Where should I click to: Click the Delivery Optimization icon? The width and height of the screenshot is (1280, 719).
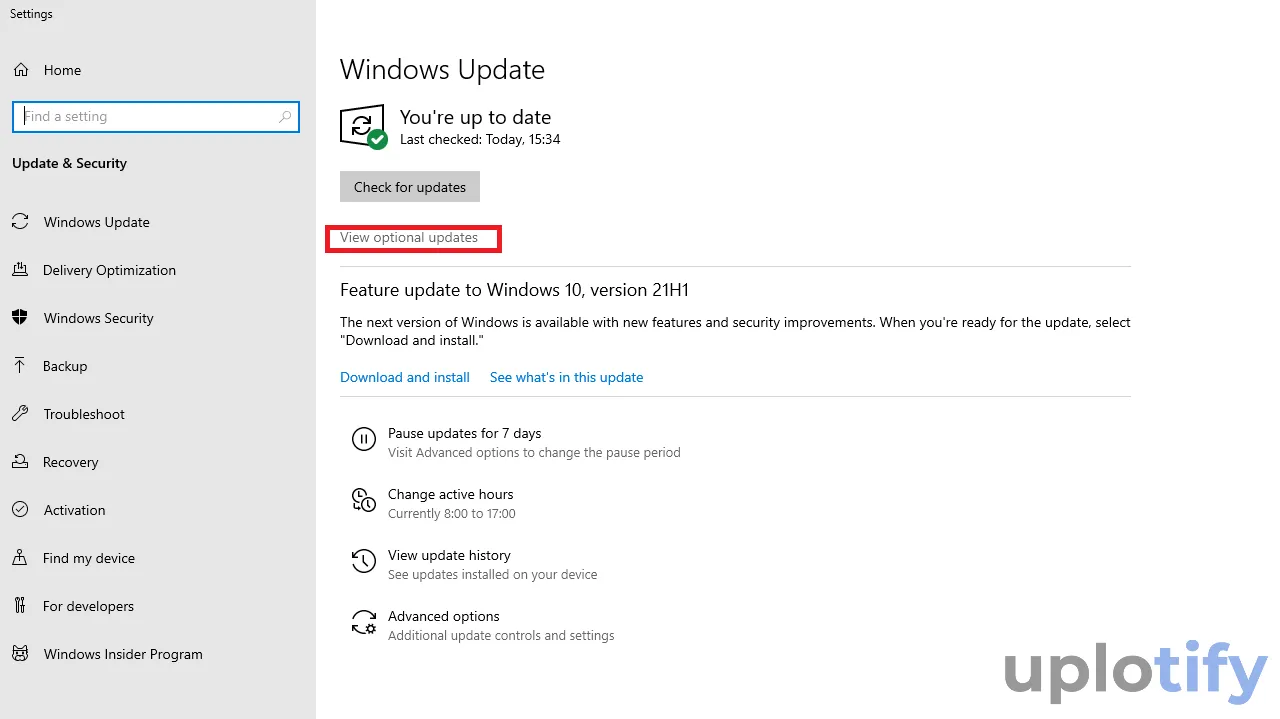pyautogui.click(x=20, y=270)
